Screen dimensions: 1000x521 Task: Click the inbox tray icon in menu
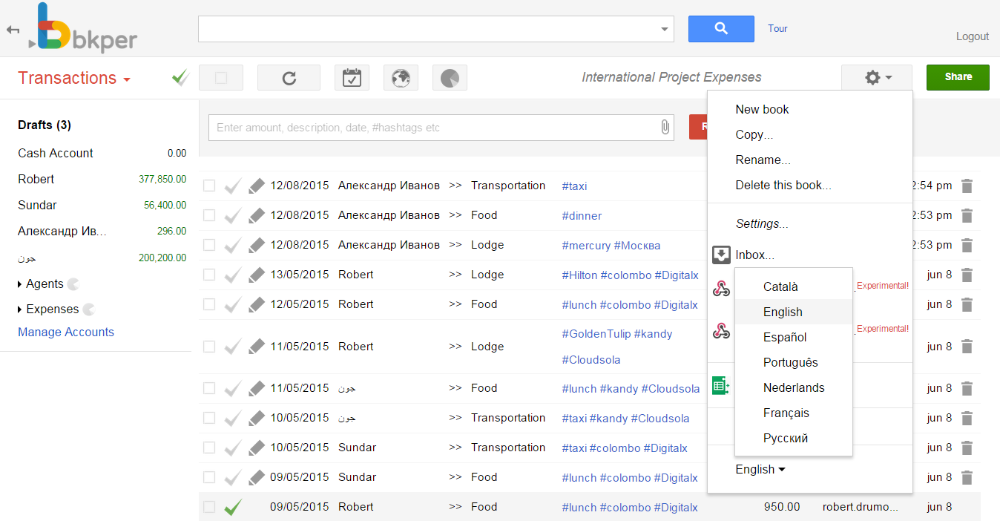(x=721, y=255)
